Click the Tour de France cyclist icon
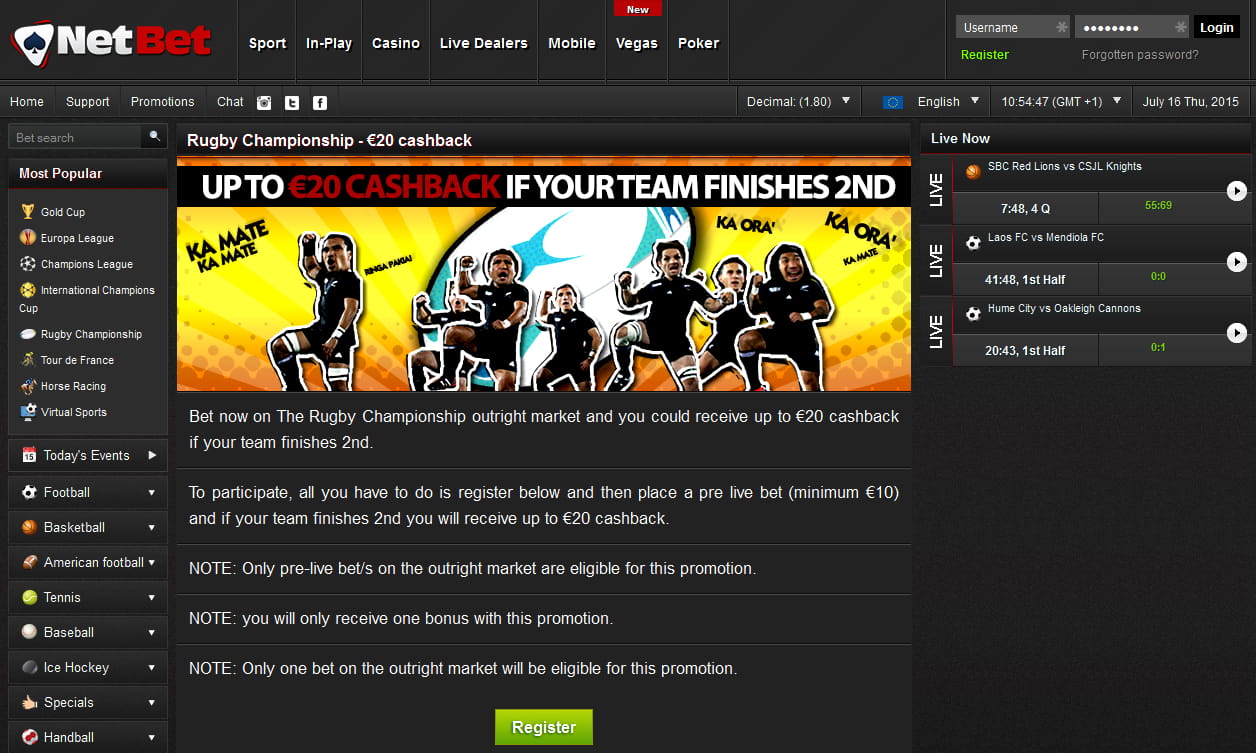This screenshot has width=1256, height=753. pos(27,360)
